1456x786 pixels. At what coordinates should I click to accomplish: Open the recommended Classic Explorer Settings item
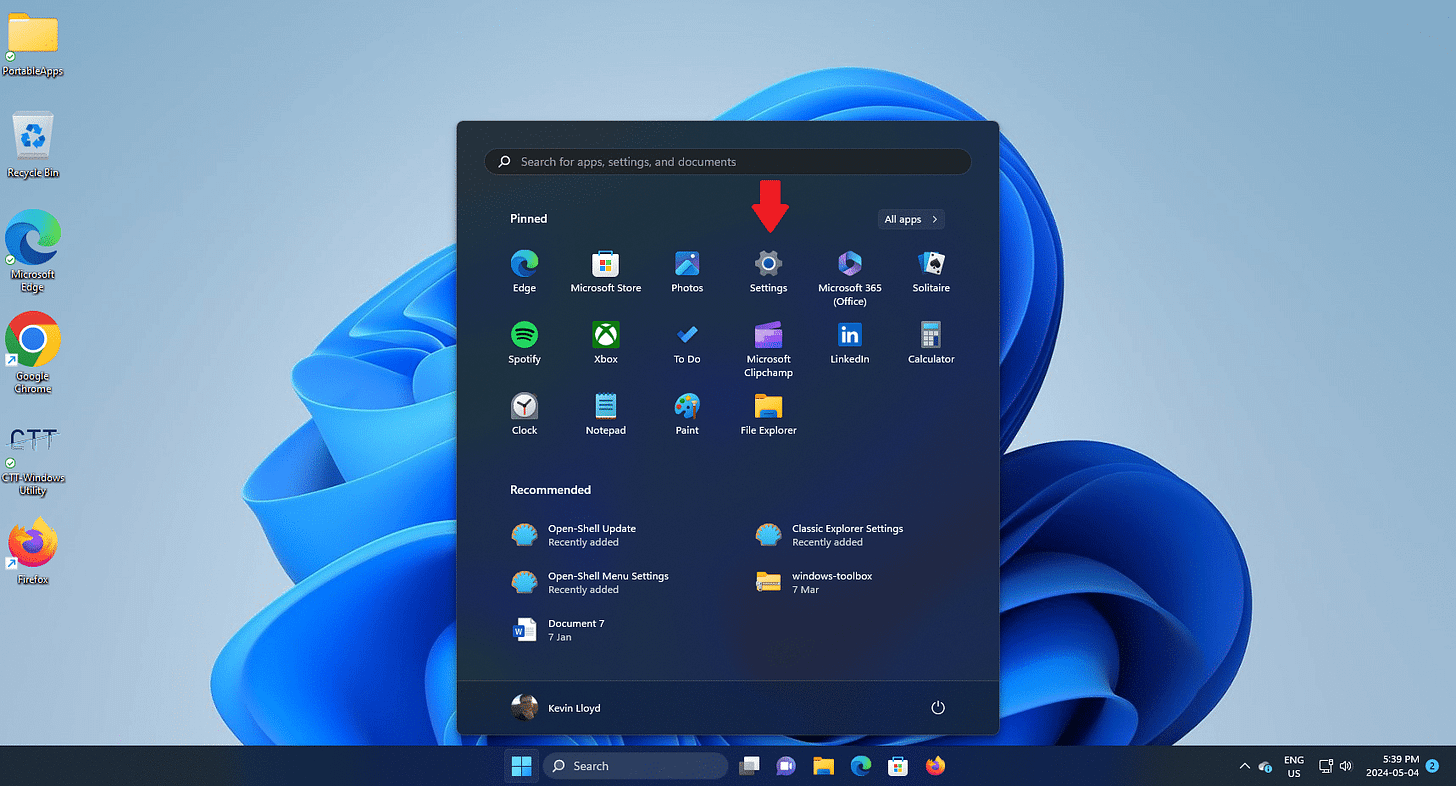[830, 535]
